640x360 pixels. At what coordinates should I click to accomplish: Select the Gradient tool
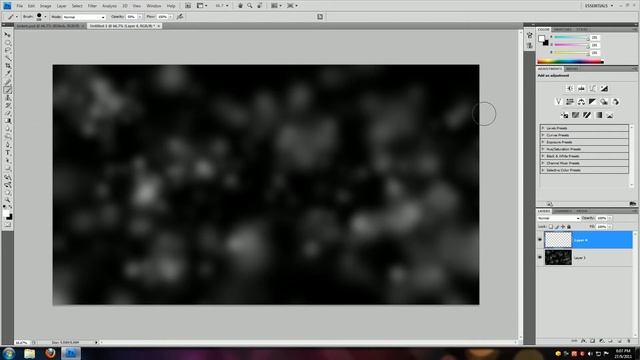pyautogui.click(x=8, y=121)
